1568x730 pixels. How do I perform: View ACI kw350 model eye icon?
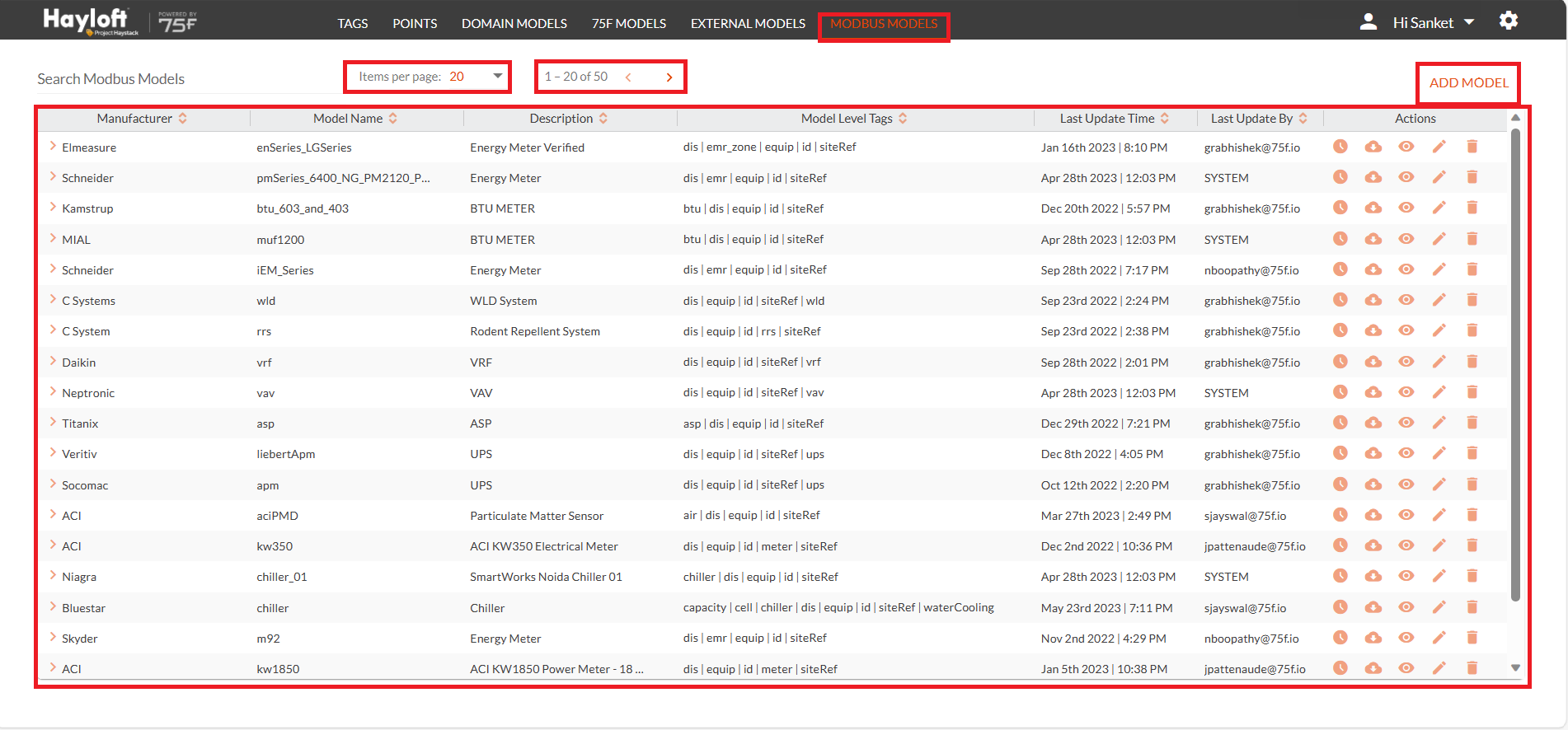point(1406,545)
